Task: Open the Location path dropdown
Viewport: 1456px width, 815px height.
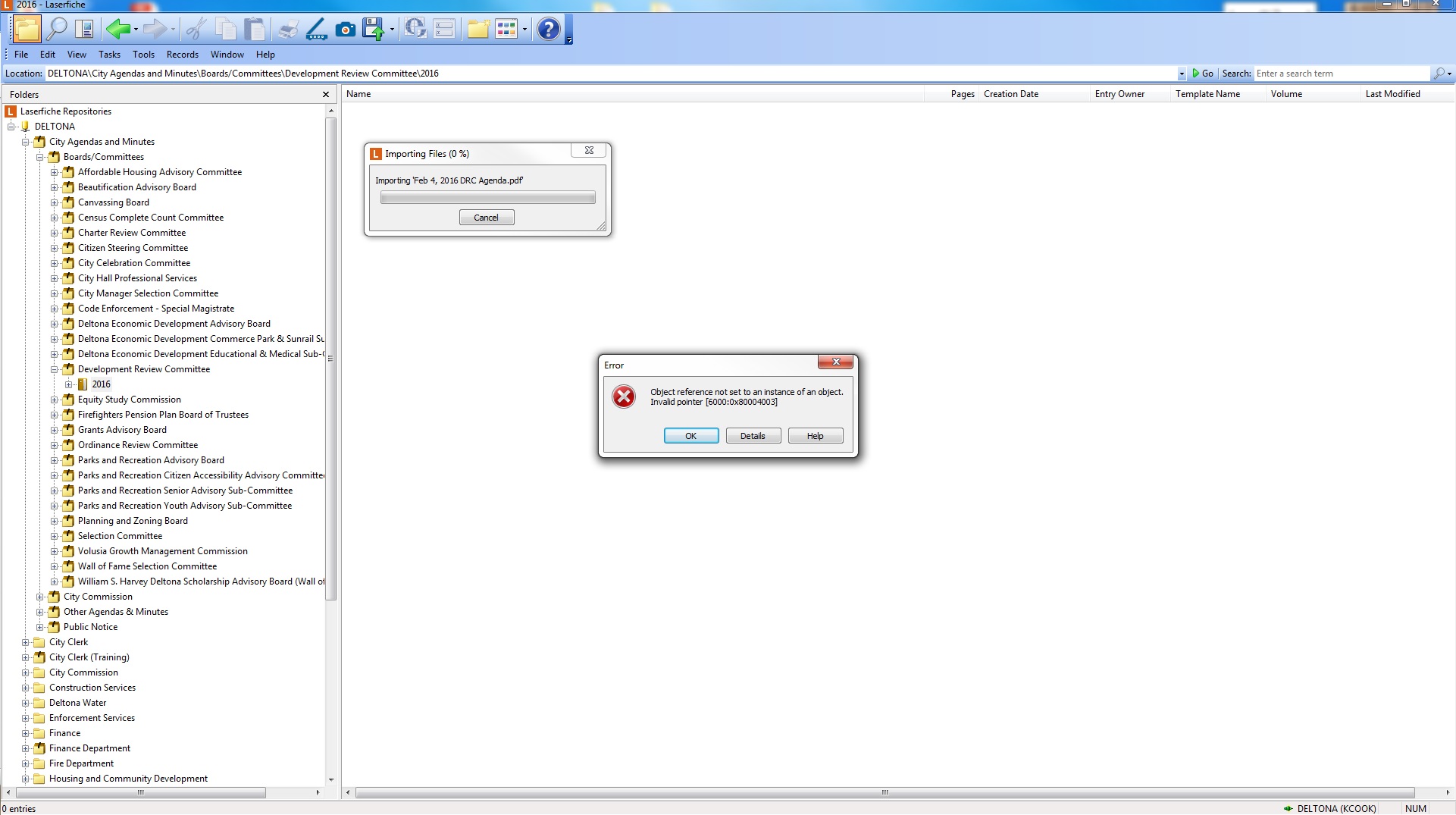Action: coord(1182,74)
